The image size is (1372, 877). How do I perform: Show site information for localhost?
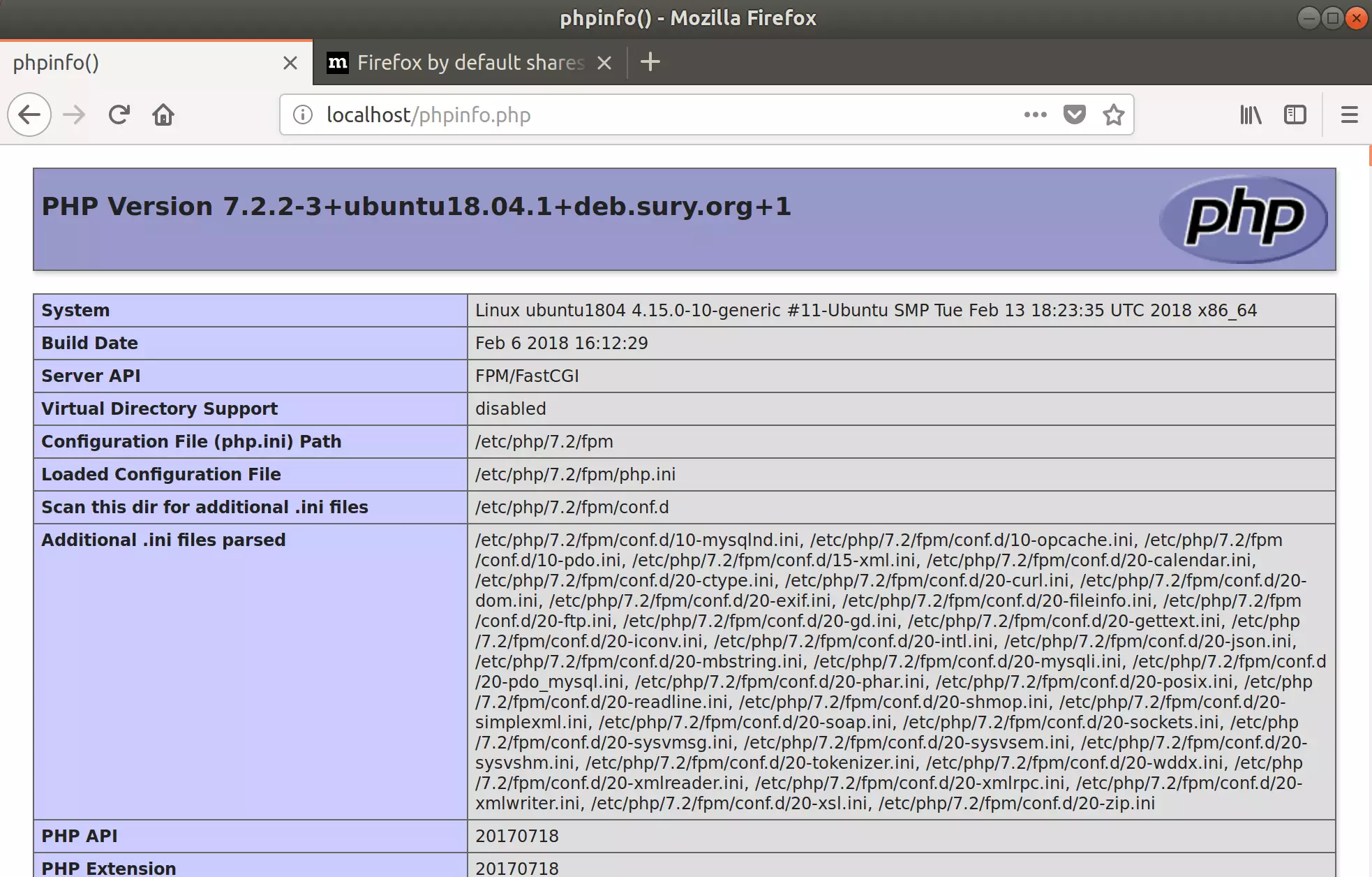pyautogui.click(x=302, y=115)
